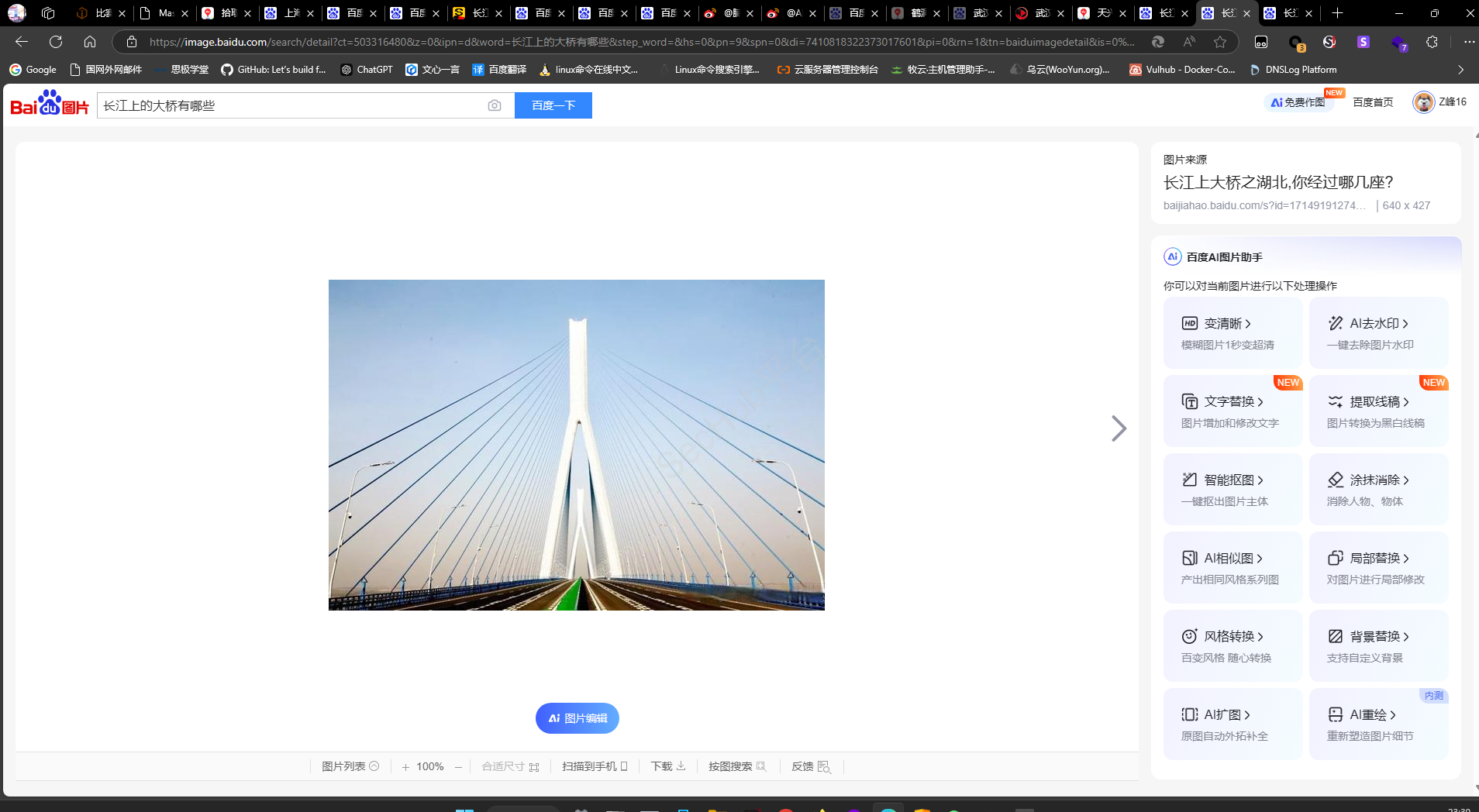The height and width of the screenshot is (812, 1479).
Task: Open 局部替换 partial replace tool
Action: point(1378,567)
